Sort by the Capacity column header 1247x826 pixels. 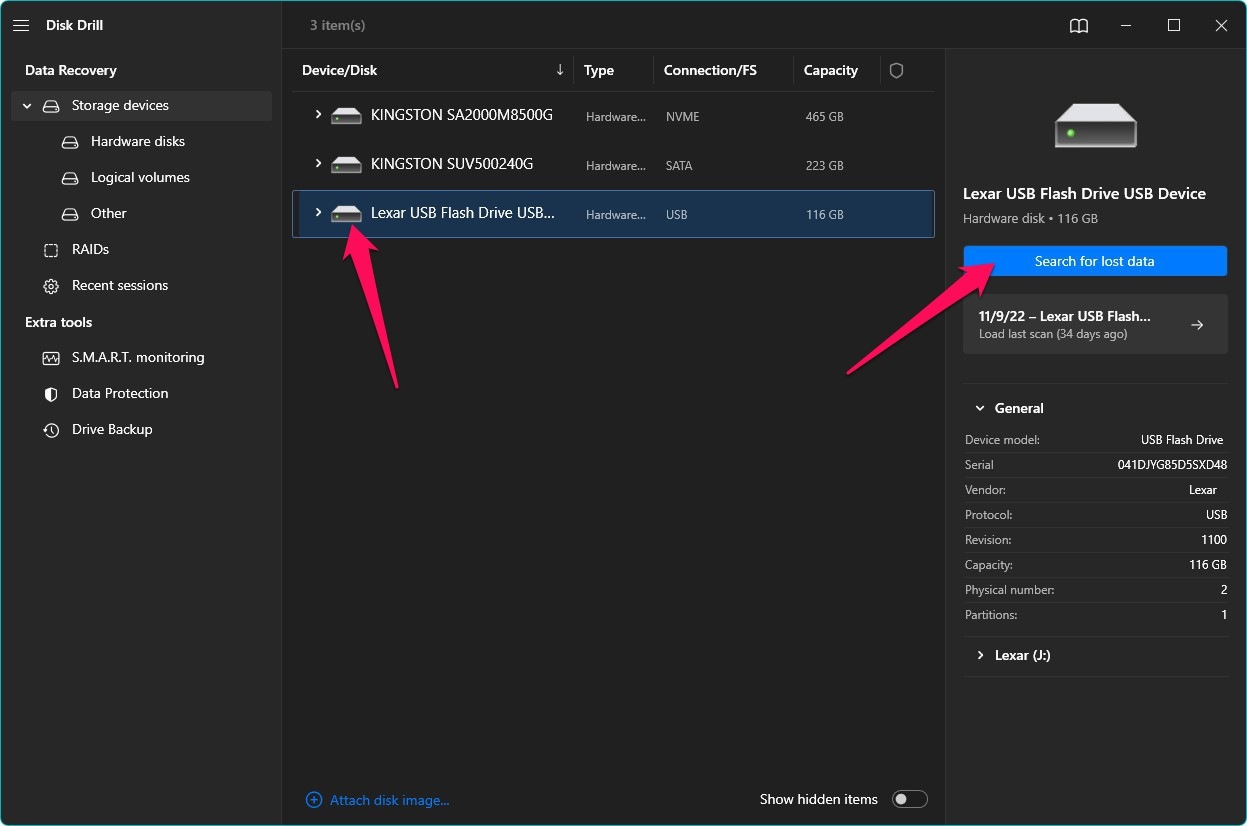(831, 70)
